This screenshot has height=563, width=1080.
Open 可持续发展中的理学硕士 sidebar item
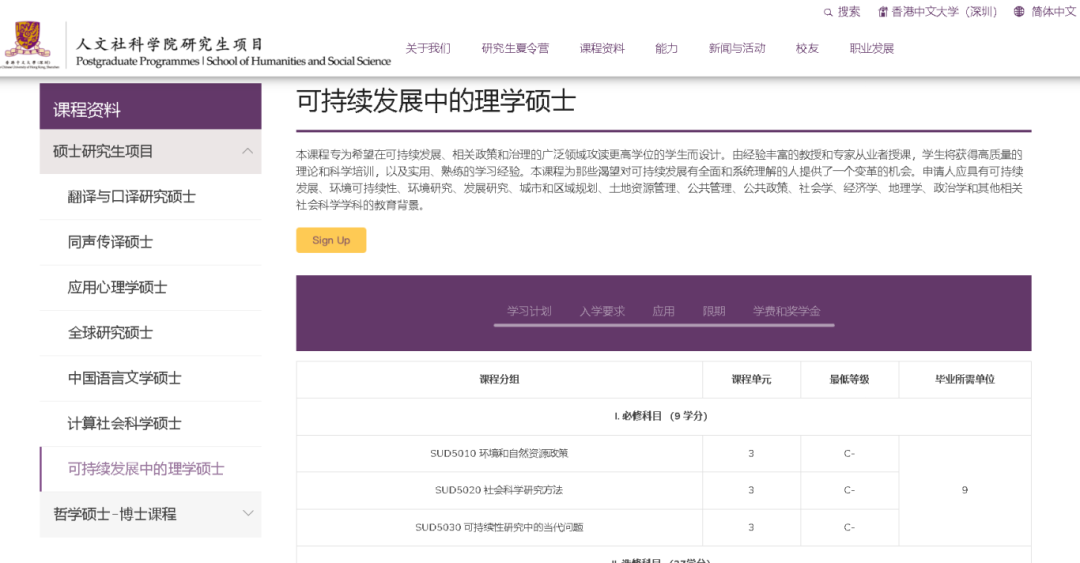145,469
